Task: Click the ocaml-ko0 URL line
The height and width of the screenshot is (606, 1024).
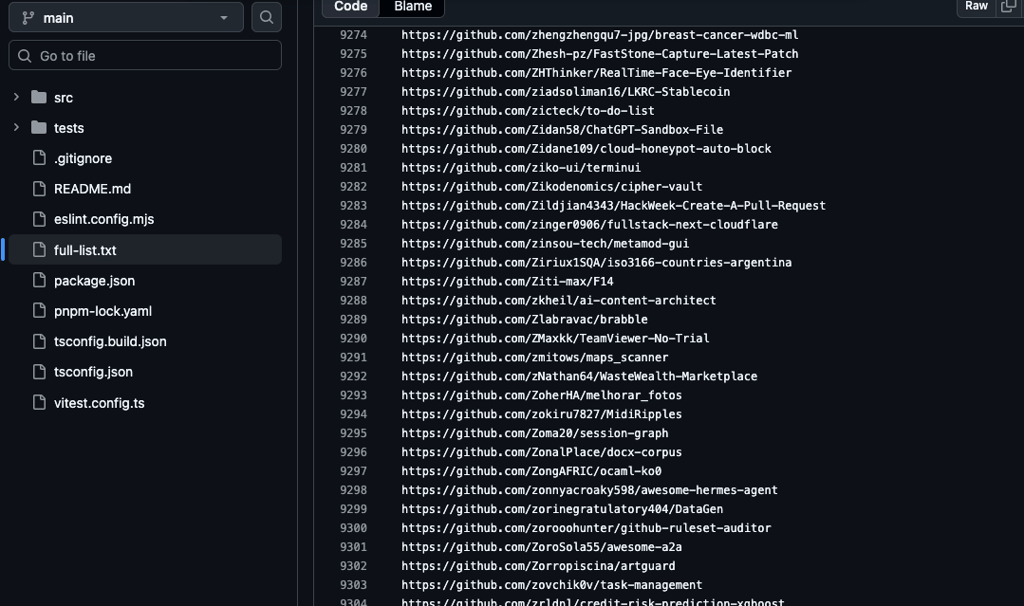Action: click(532, 470)
